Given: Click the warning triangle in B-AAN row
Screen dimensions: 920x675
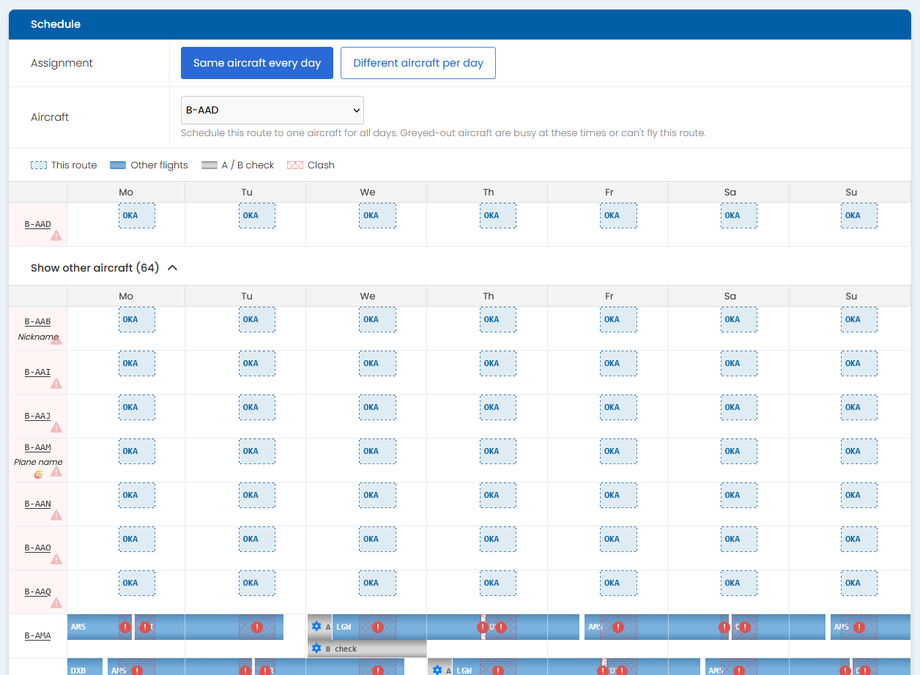Looking at the screenshot, I should tap(56, 515).
